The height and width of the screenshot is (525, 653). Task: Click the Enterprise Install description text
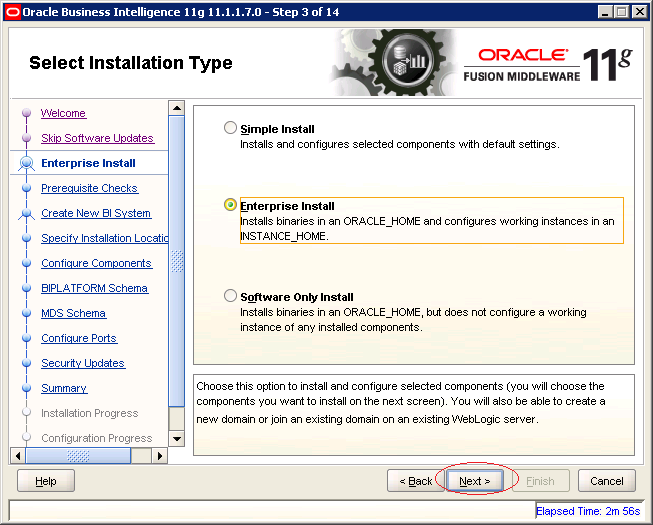(x=427, y=229)
